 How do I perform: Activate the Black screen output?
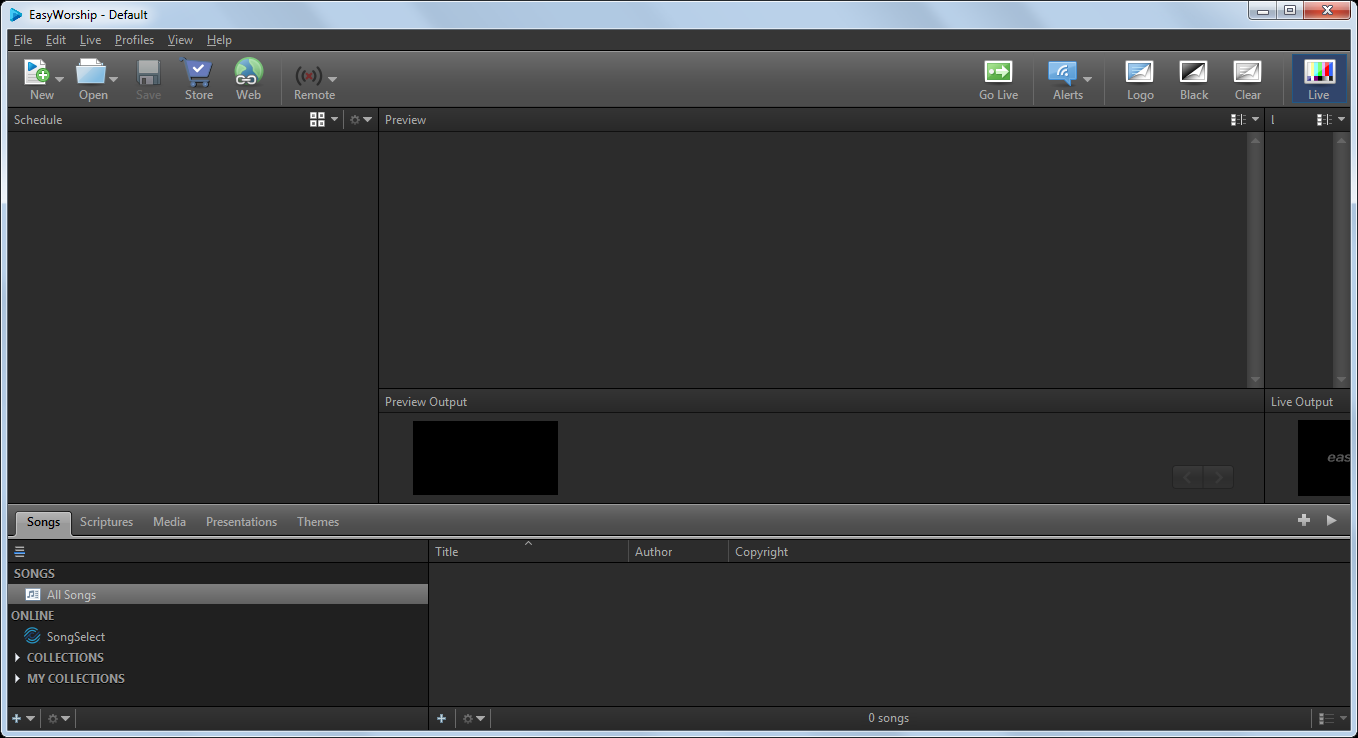(x=1193, y=78)
